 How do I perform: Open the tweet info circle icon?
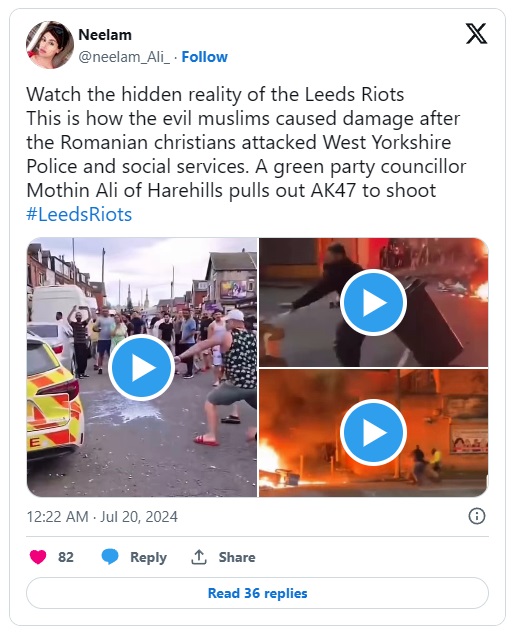pyautogui.click(x=477, y=516)
